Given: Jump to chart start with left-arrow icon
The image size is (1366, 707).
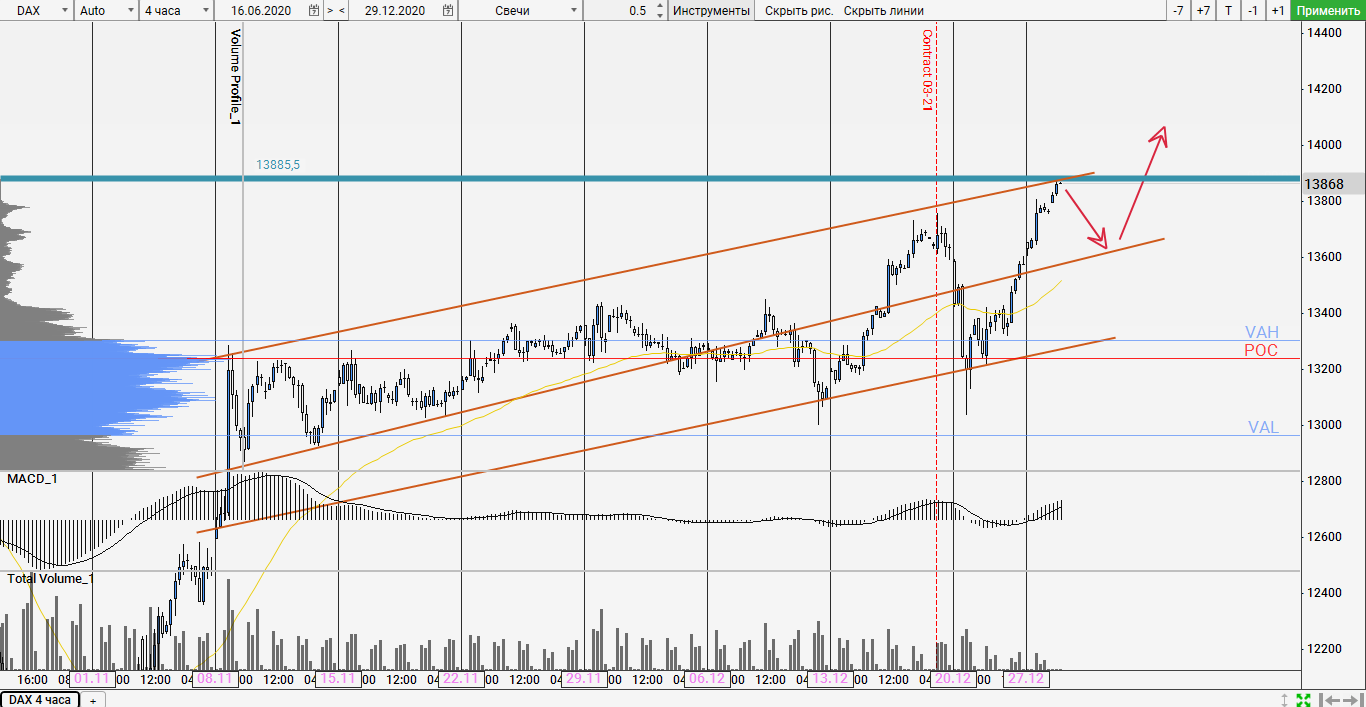Looking at the screenshot, I should [1328, 700].
